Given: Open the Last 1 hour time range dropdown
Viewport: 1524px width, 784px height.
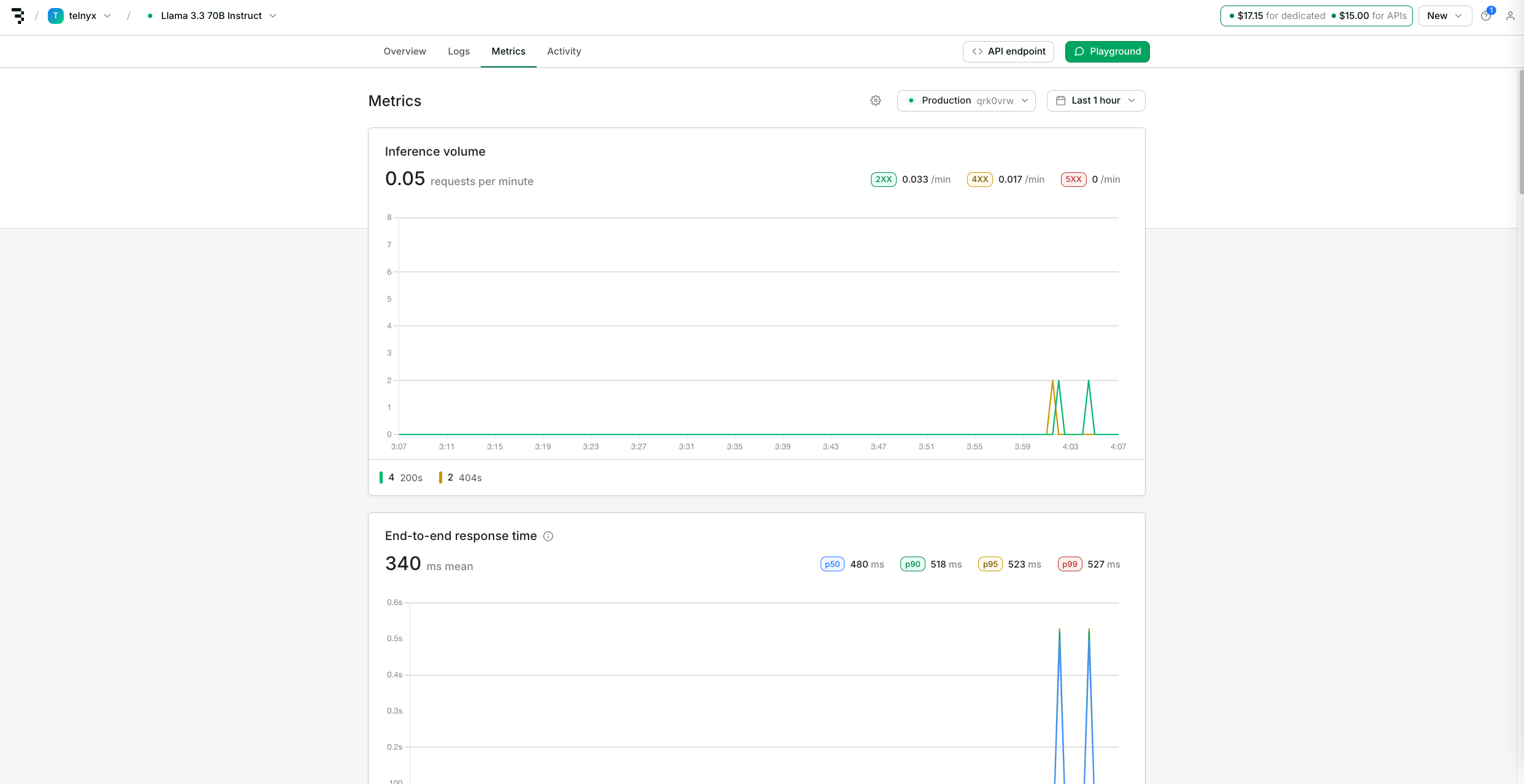Looking at the screenshot, I should click(1096, 101).
